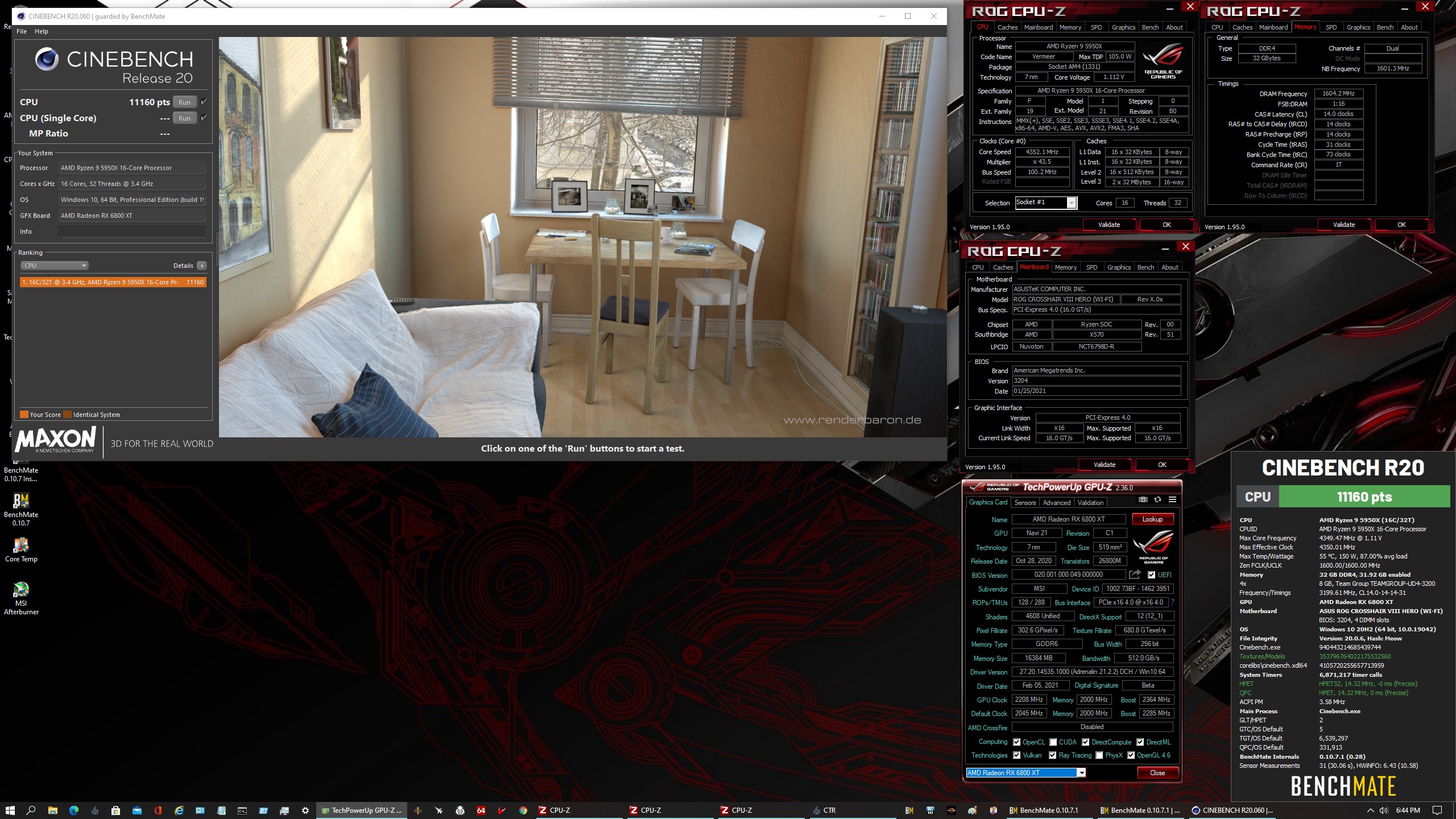Toggle the Vulkan checkbox

tap(1017, 755)
